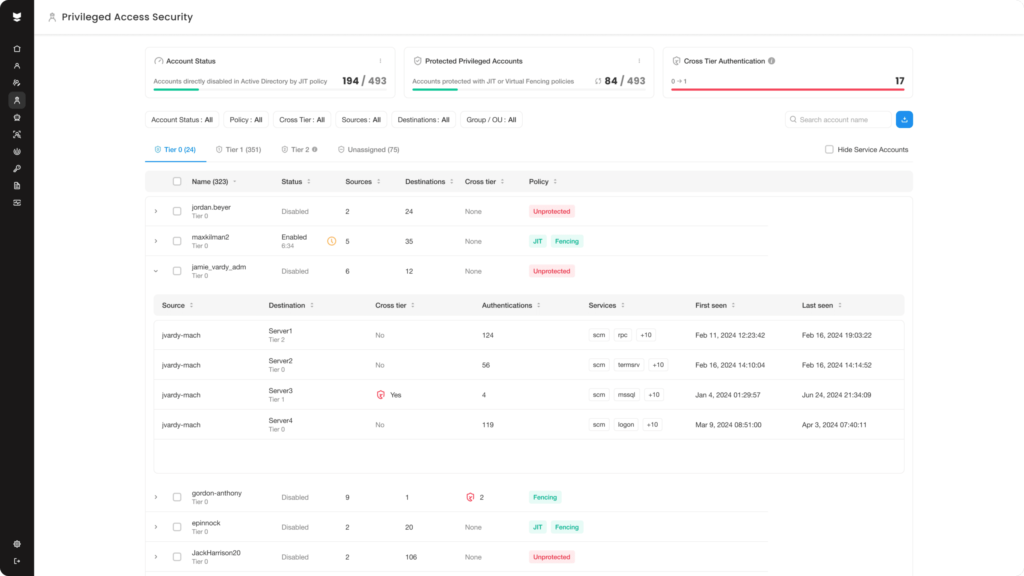Open the Account Status filter dropdown

pyautogui.click(x=182, y=120)
